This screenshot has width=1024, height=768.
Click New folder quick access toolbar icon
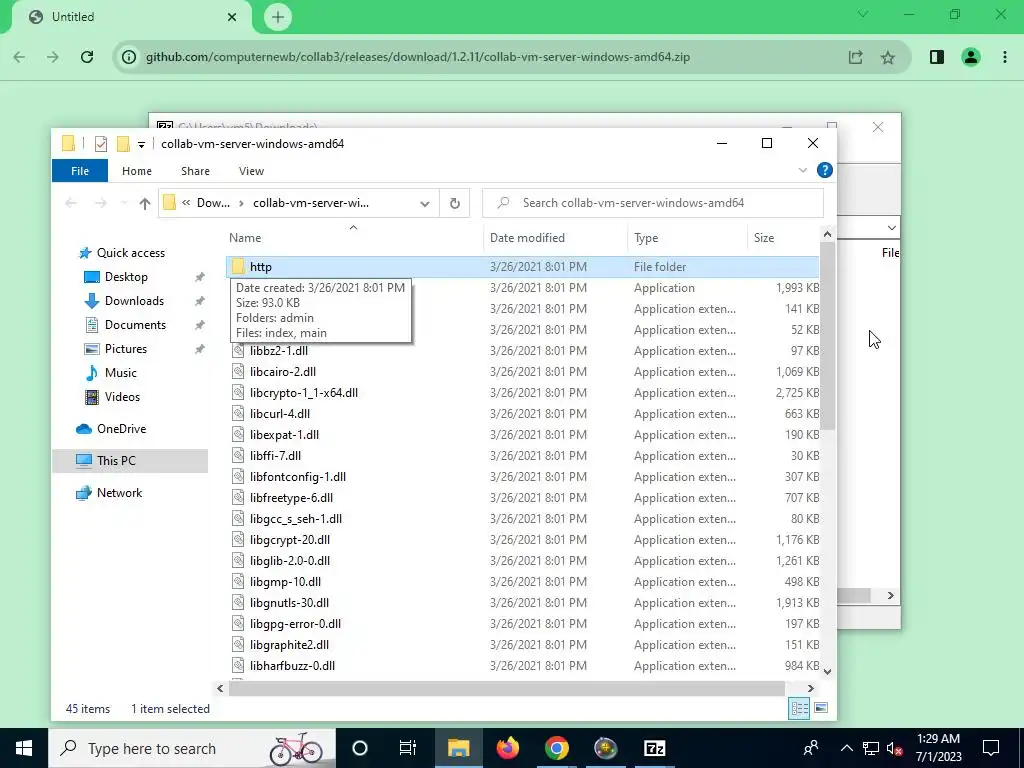[123, 144]
